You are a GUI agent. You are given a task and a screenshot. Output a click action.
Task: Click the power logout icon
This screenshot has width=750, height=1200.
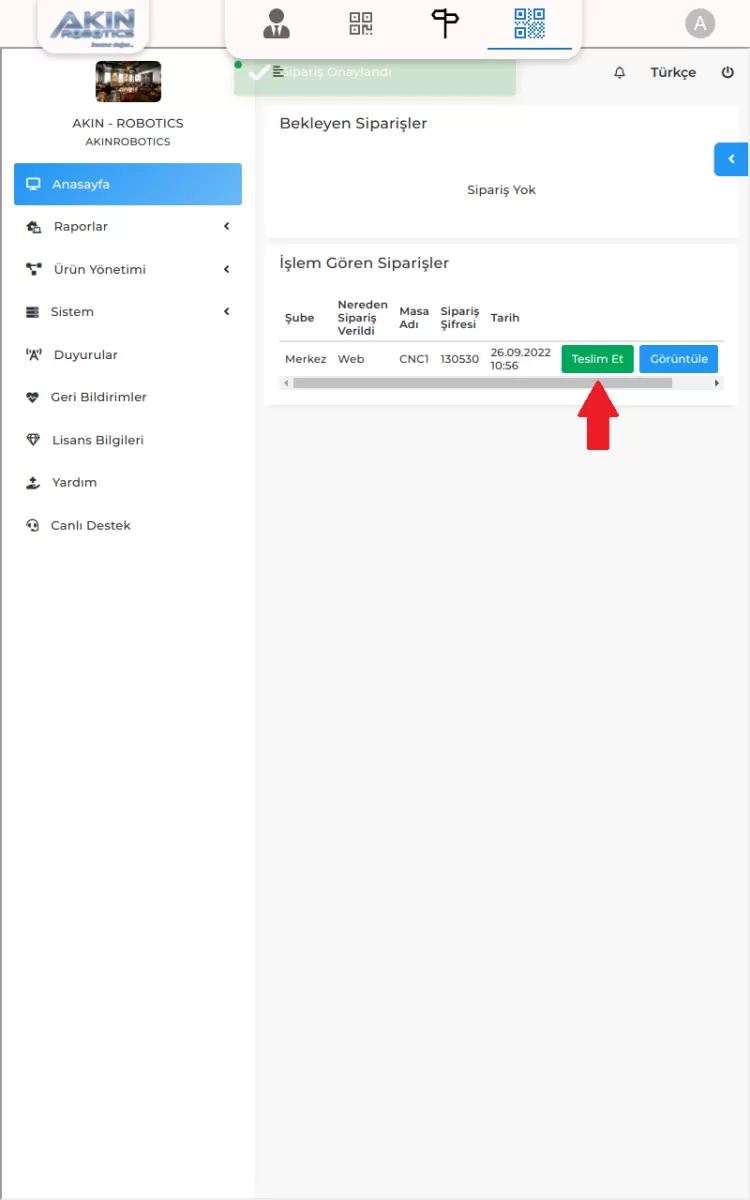(x=727, y=73)
